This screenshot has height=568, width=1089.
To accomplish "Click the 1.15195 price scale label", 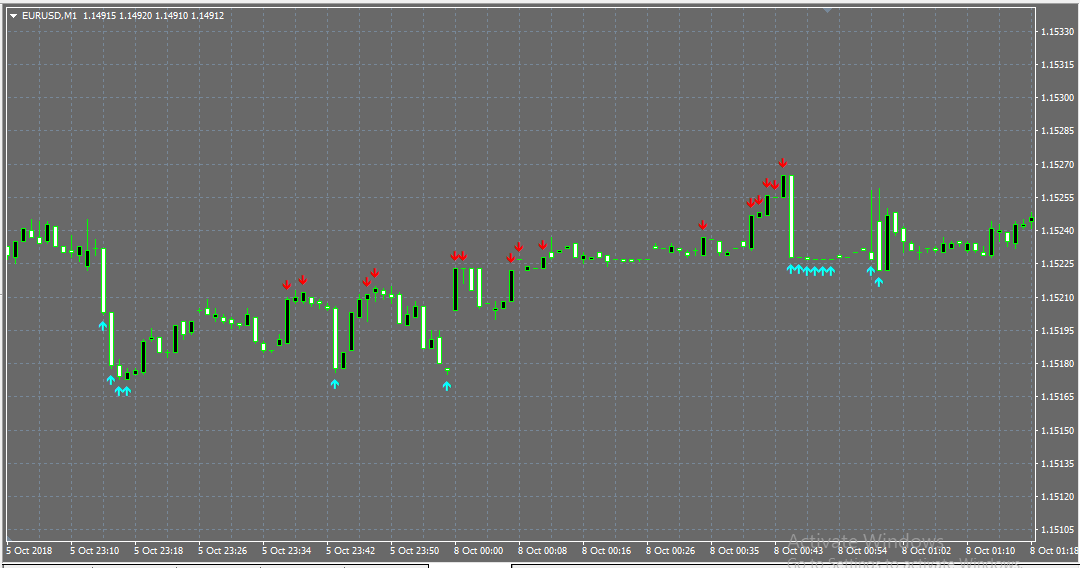I will click(x=1056, y=331).
